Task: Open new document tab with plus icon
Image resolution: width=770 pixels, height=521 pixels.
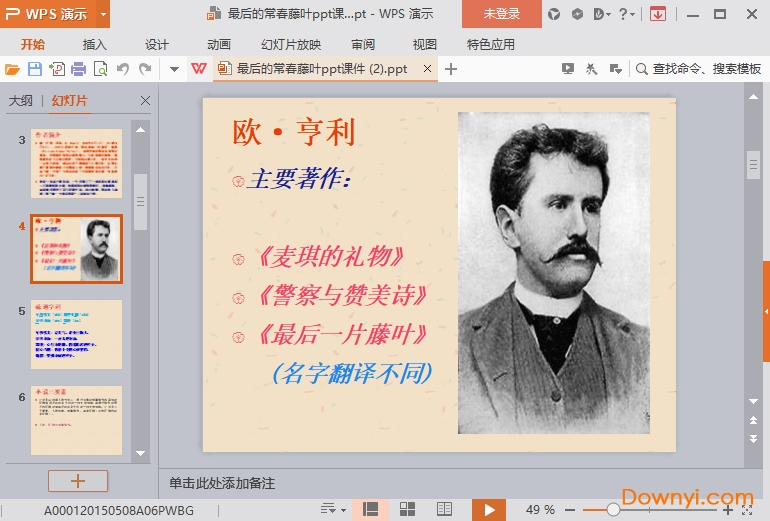Action: (451, 69)
